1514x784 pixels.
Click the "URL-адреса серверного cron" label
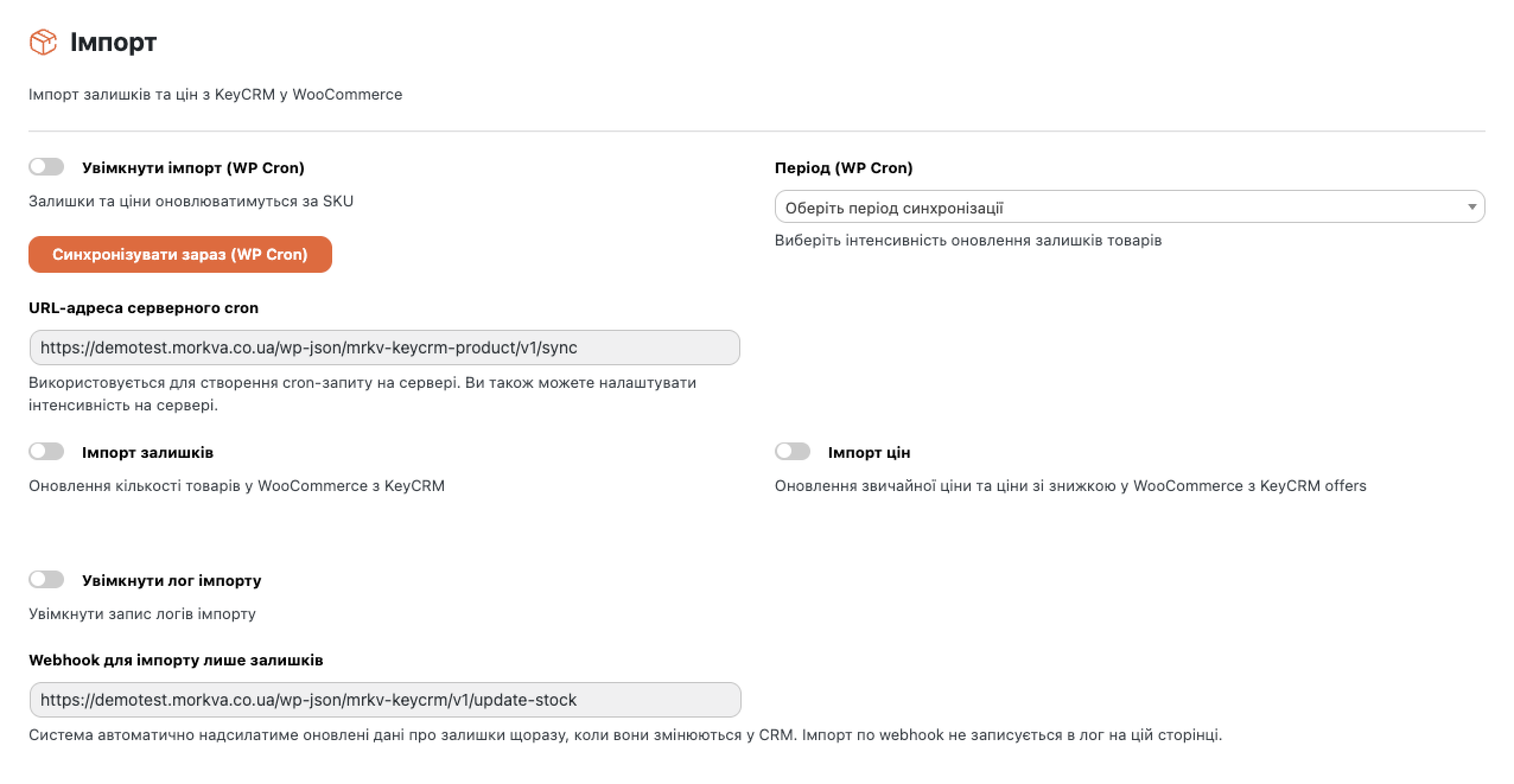pyautogui.click(x=144, y=308)
